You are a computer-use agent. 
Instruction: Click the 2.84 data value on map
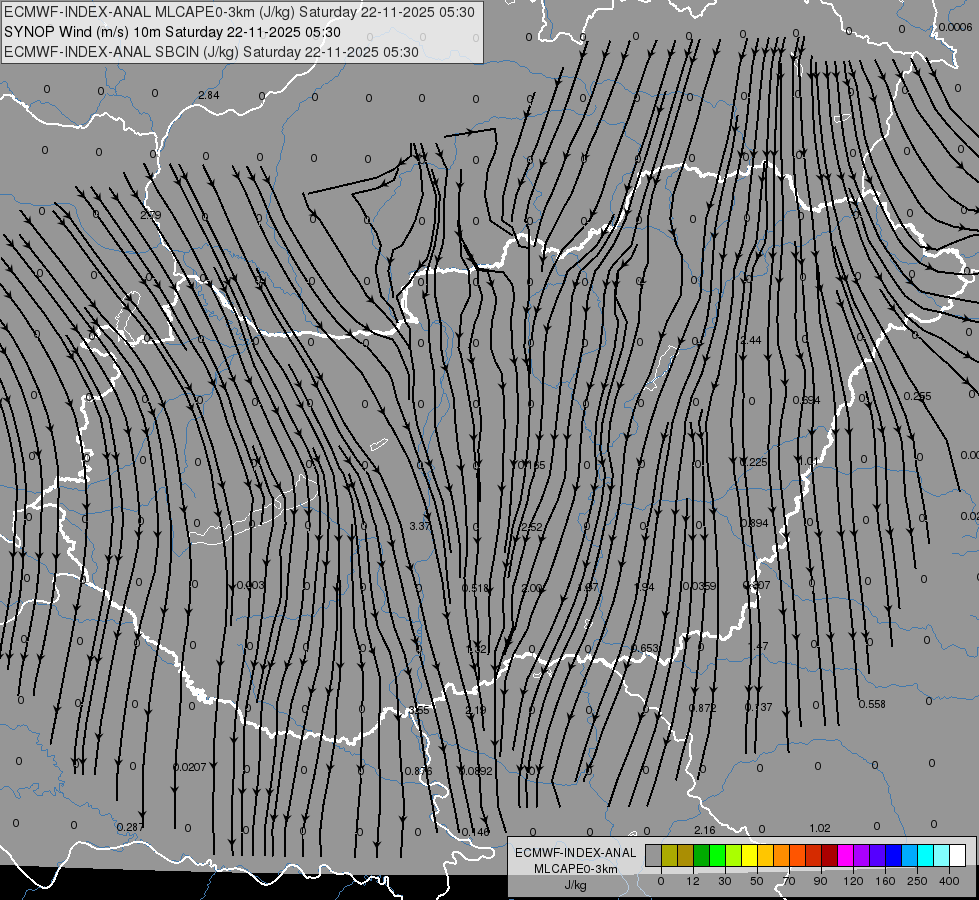point(208,95)
